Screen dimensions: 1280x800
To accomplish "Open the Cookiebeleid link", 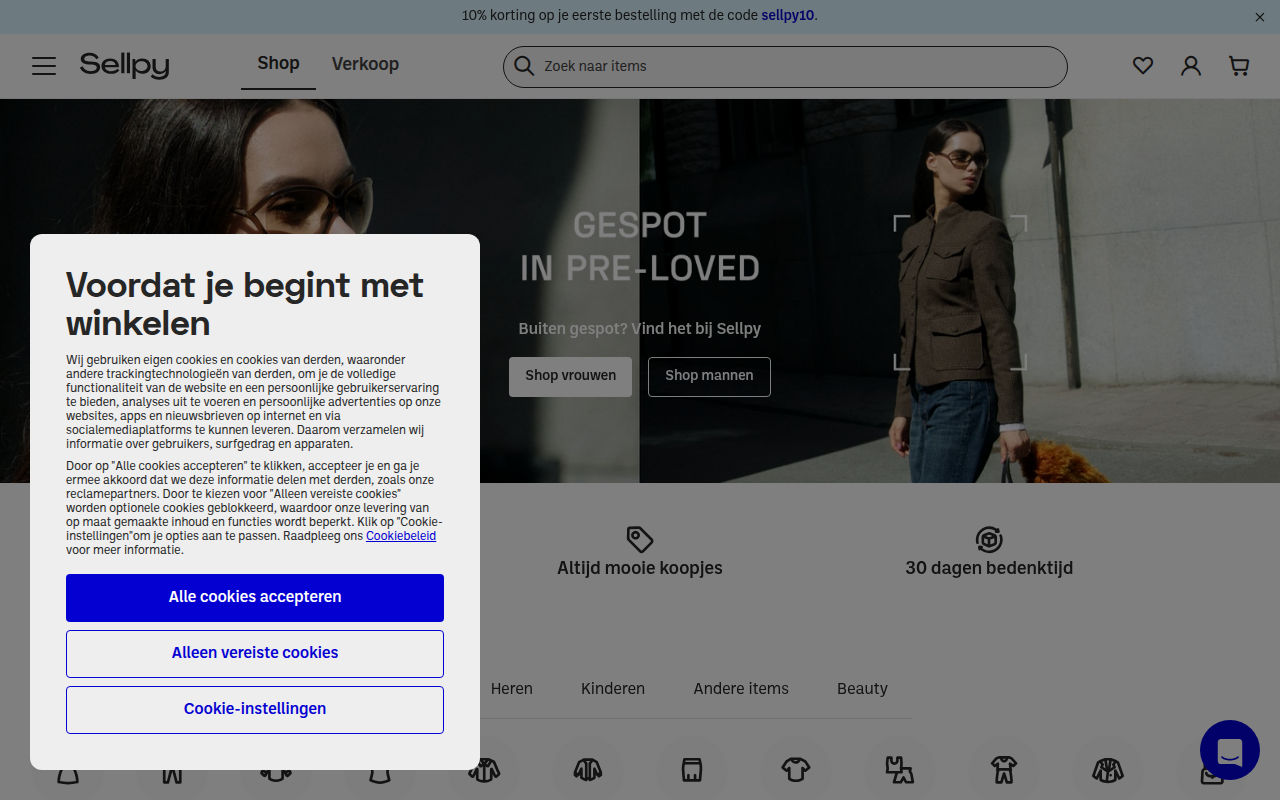I will (x=401, y=536).
